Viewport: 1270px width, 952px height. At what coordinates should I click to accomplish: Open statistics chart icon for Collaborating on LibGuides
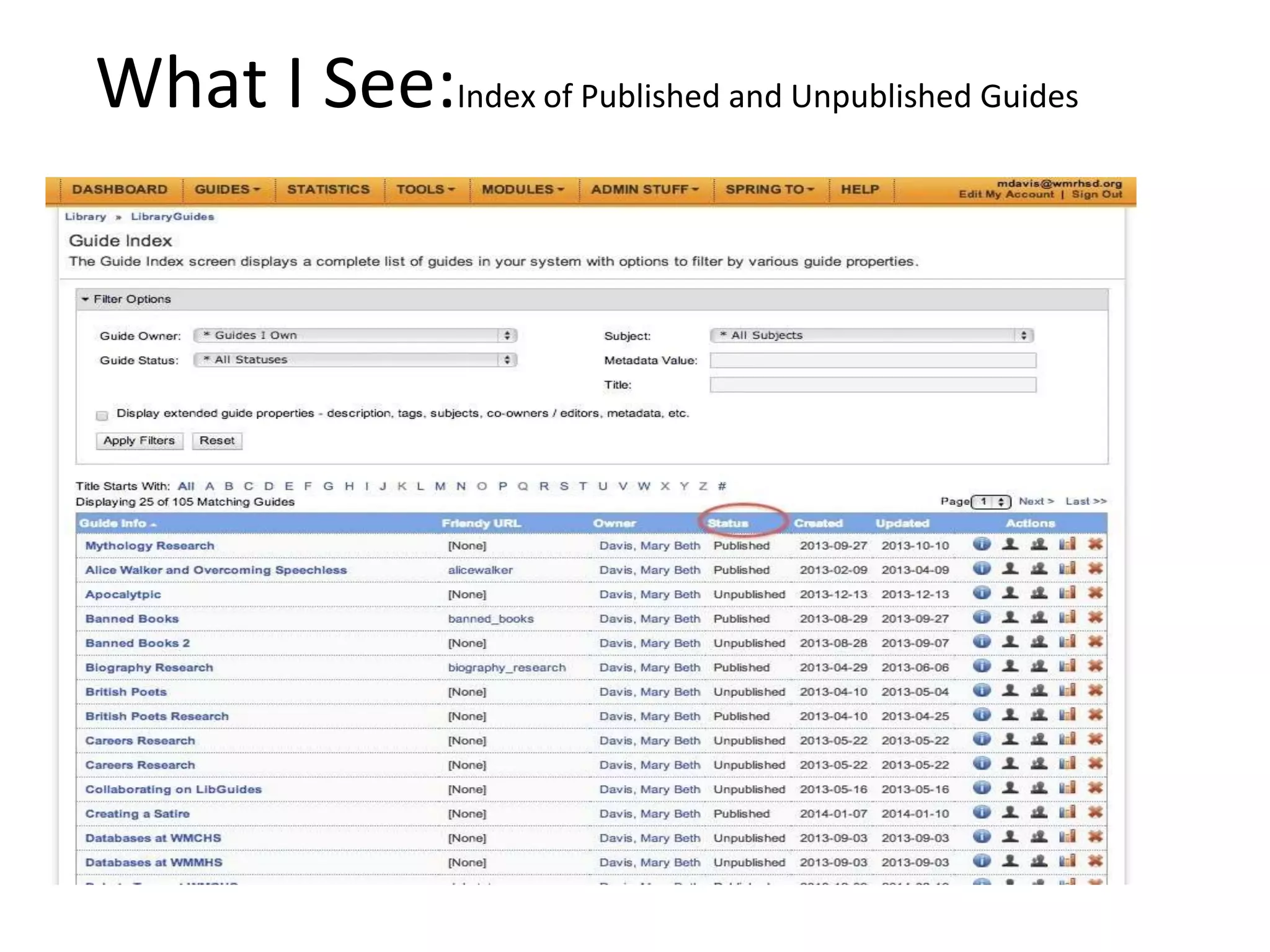point(1067,788)
